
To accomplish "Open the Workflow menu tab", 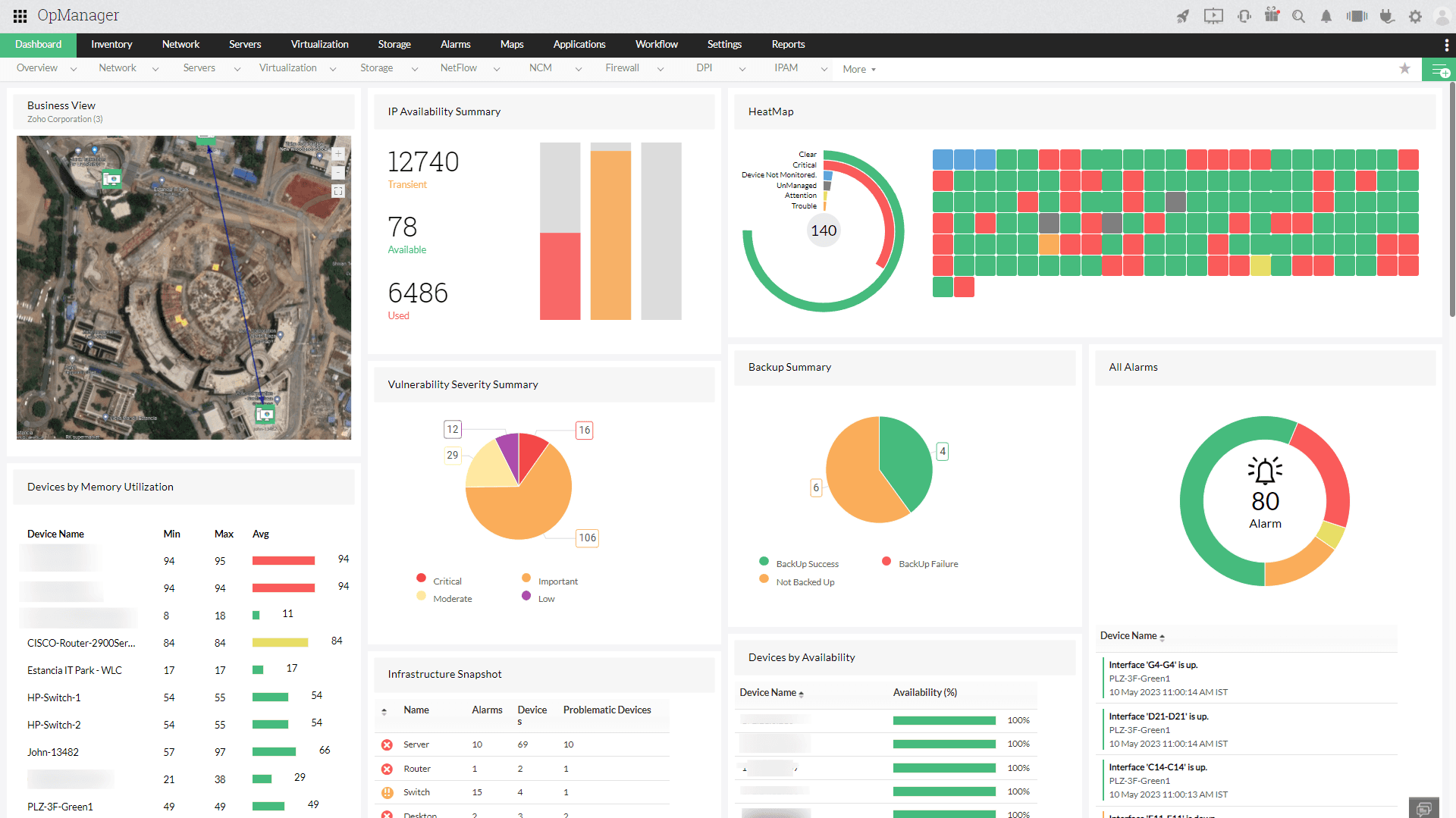I will pyautogui.click(x=656, y=45).
